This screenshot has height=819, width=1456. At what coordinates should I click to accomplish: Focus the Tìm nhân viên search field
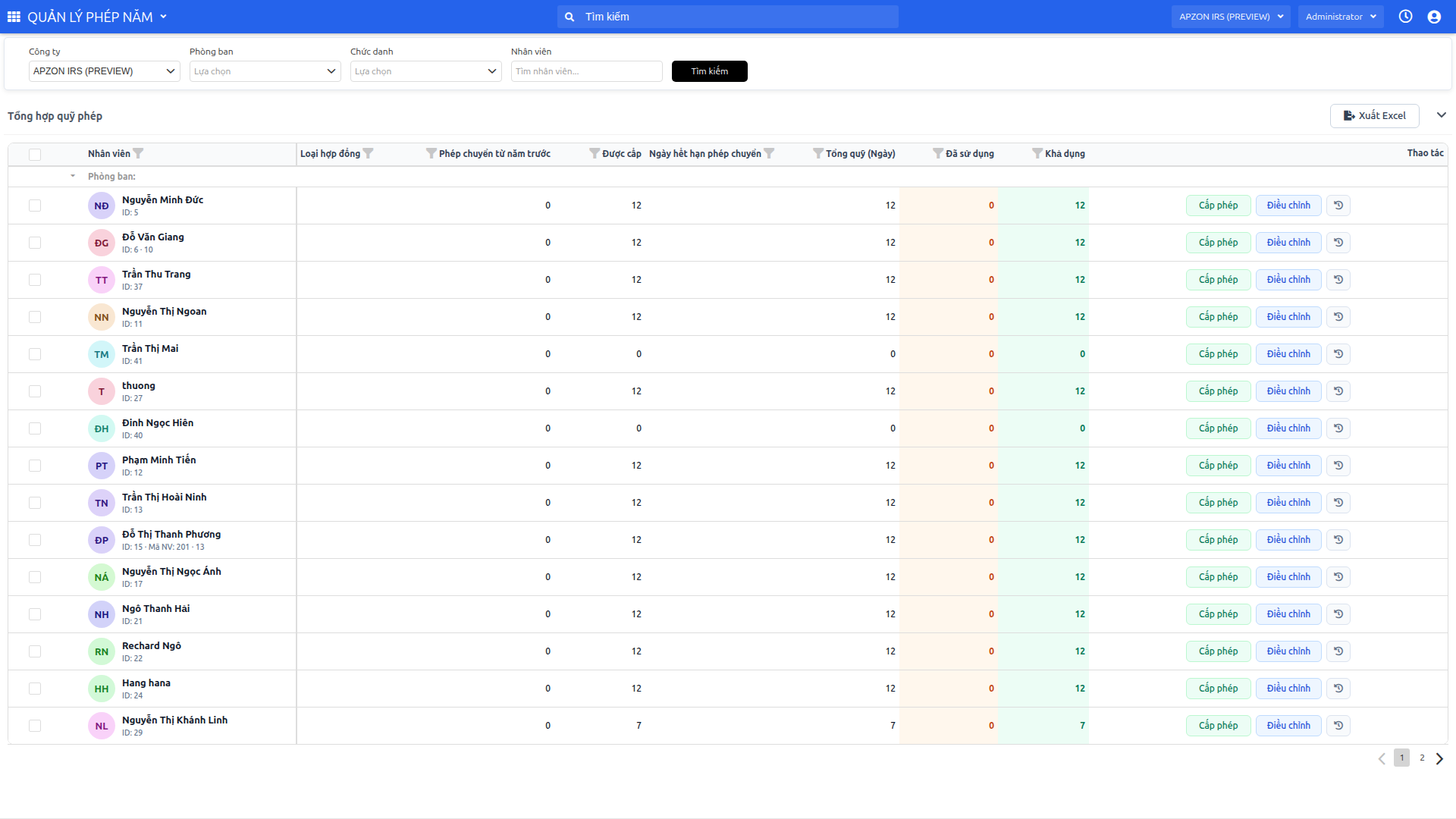587,71
